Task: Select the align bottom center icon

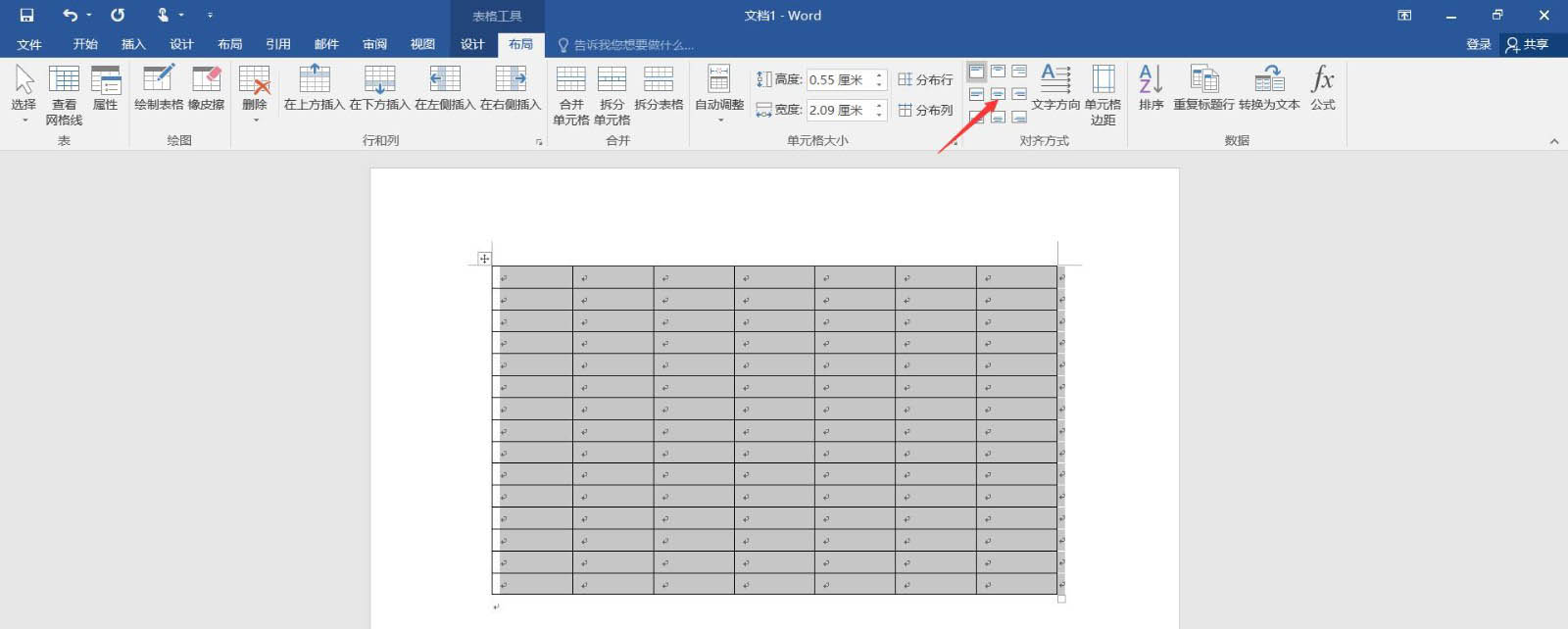Action: [998, 117]
